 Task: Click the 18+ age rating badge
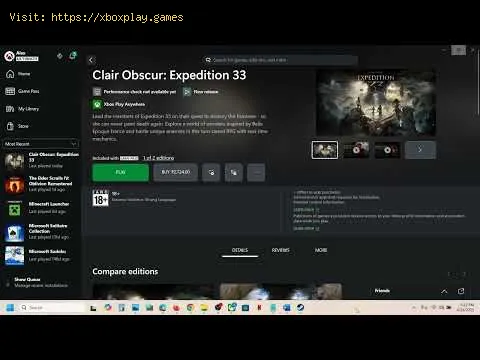point(100,198)
